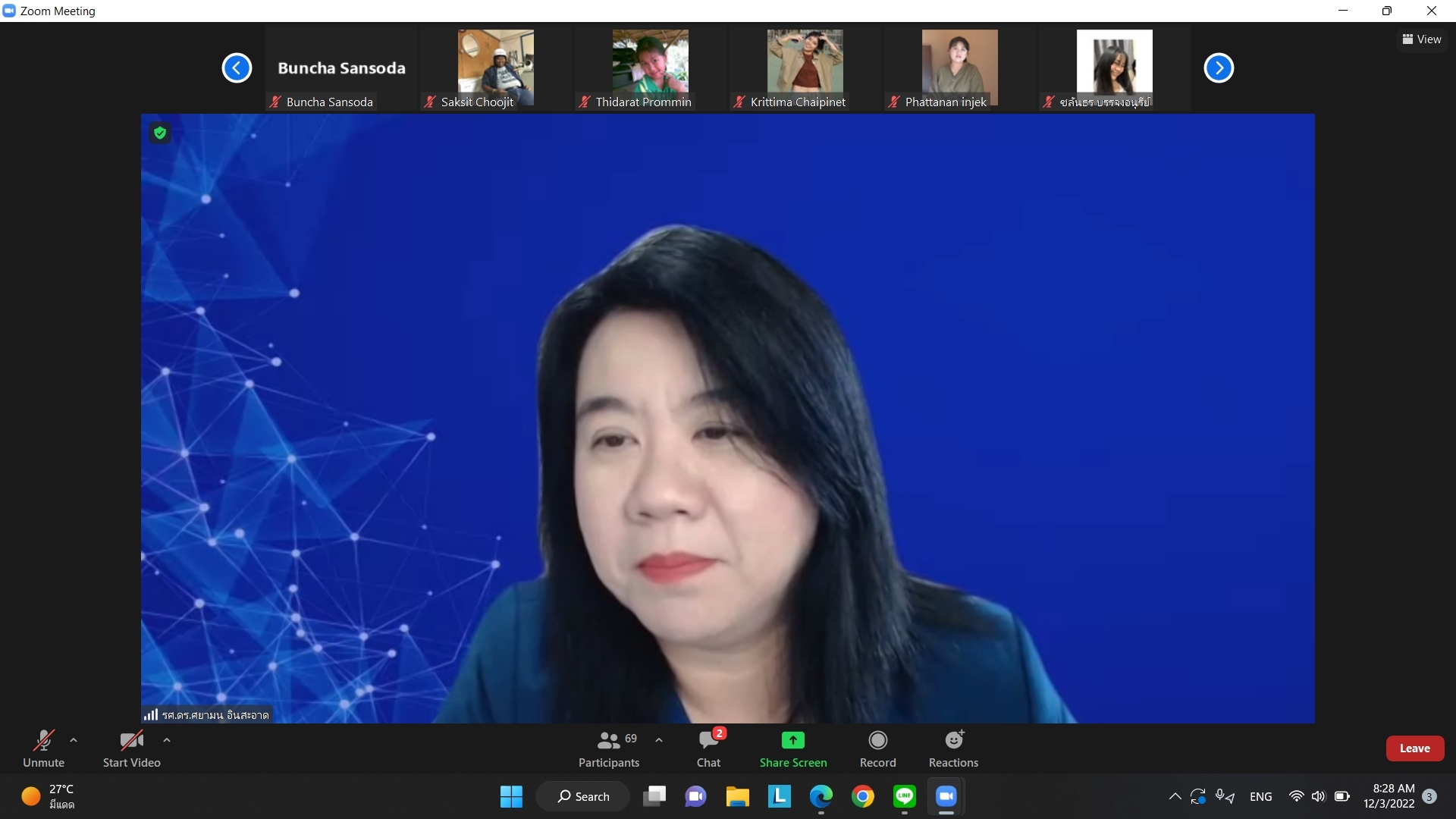The width and height of the screenshot is (1456, 819).
Task: Click the red Leave button
Action: 1414,748
